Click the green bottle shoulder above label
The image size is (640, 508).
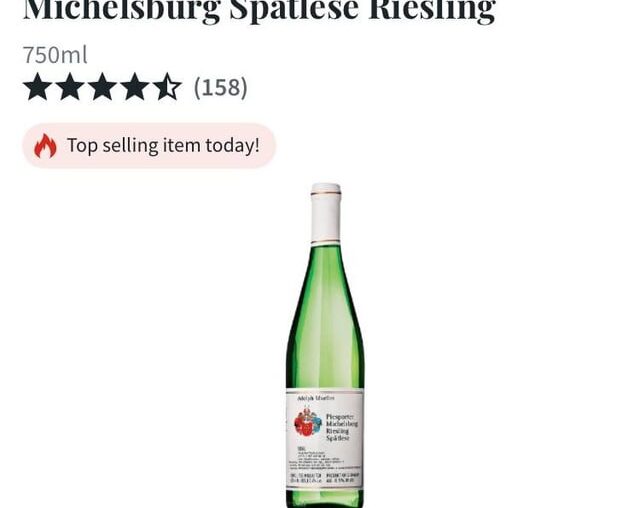pyautogui.click(x=325, y=351)
